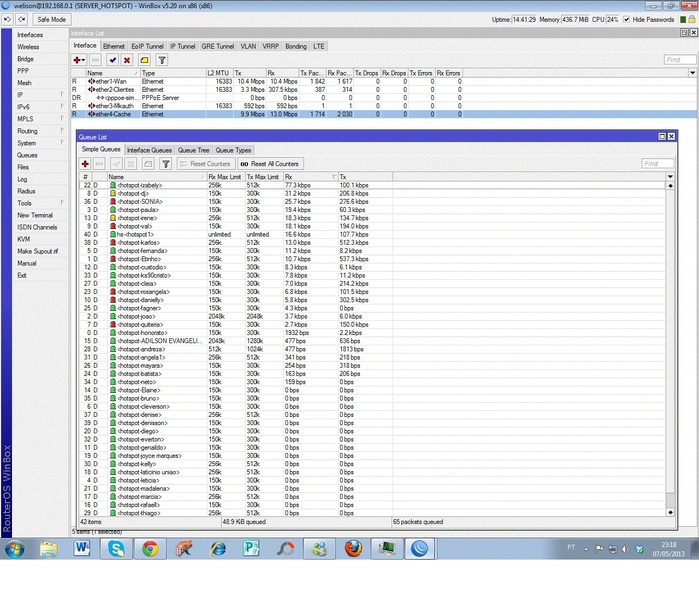Open Wireless in sidebar menu
The width and height of the screenshot is (699, 600).
pos(28,47)
